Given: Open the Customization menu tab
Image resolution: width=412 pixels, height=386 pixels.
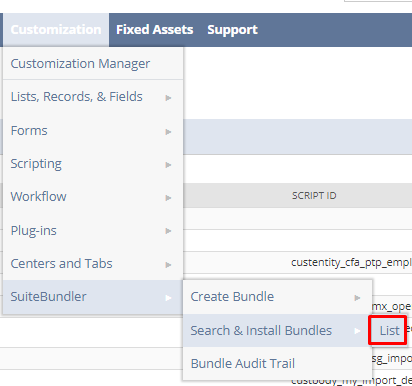Looking at the screenshot, I should tap(56, 30).
